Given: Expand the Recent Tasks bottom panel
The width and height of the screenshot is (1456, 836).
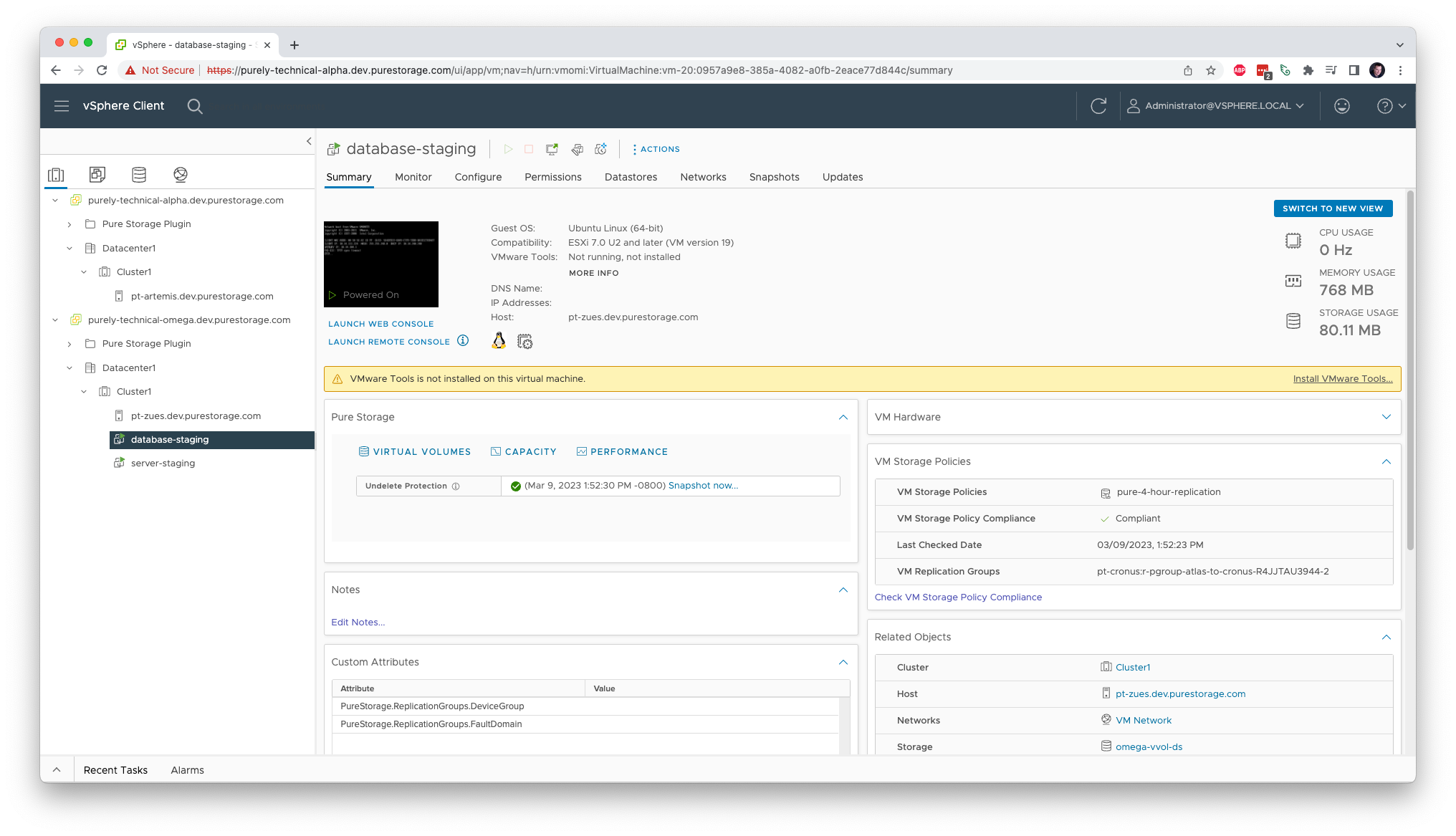Looking at the screenshot, I should coord(57,770).
